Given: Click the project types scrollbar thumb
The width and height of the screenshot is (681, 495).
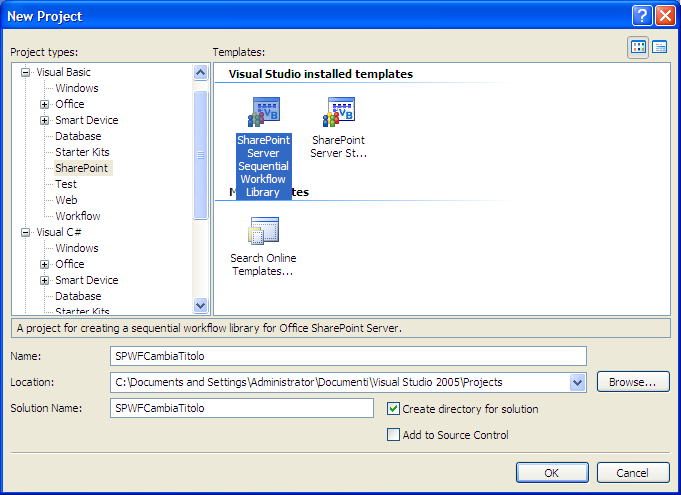Looking at the screenshot, I should [200, 155].
